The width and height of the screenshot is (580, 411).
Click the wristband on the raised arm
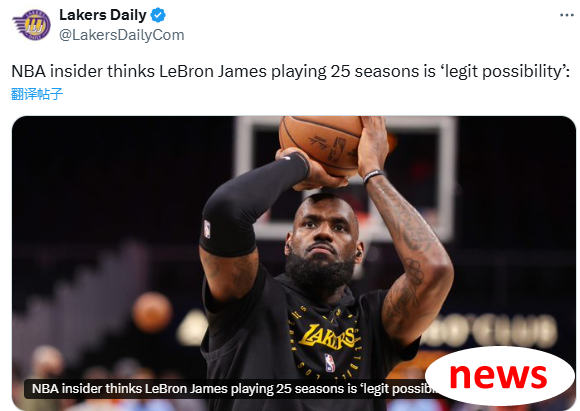pos(374,176)
